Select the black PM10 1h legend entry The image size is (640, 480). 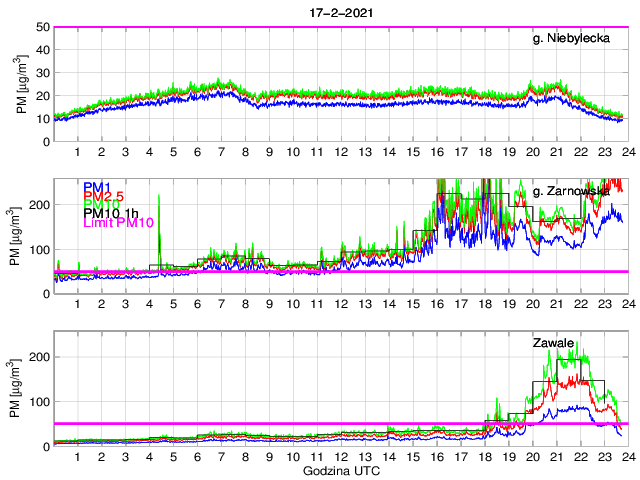click(x=111, y=212)
